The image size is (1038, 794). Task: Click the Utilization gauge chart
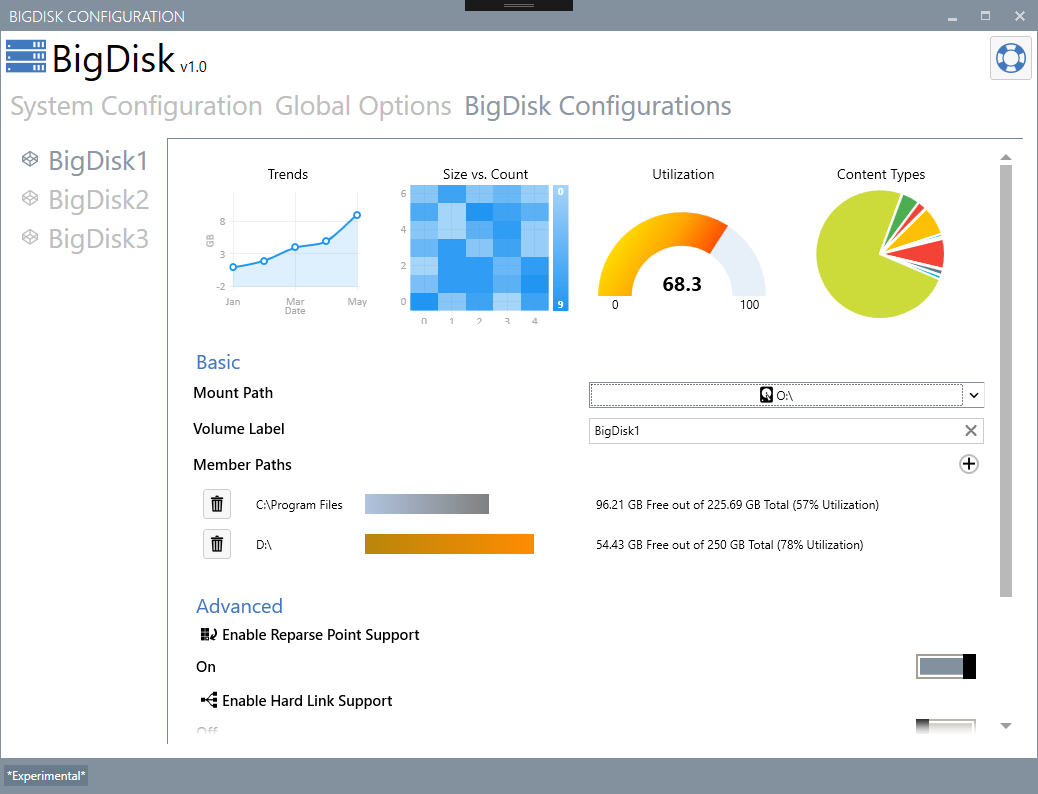[682, 260]
